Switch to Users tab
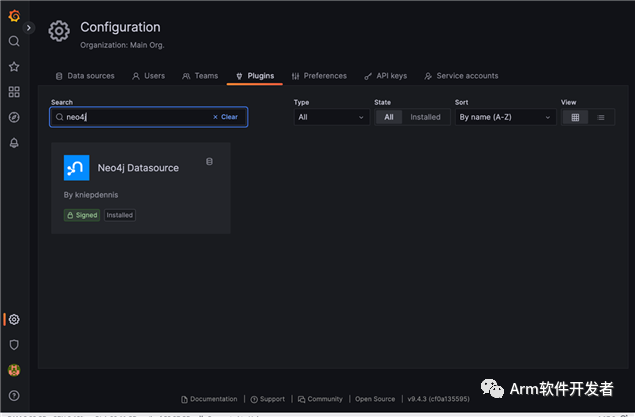This screenshot has height=417, width=635. 149,76
